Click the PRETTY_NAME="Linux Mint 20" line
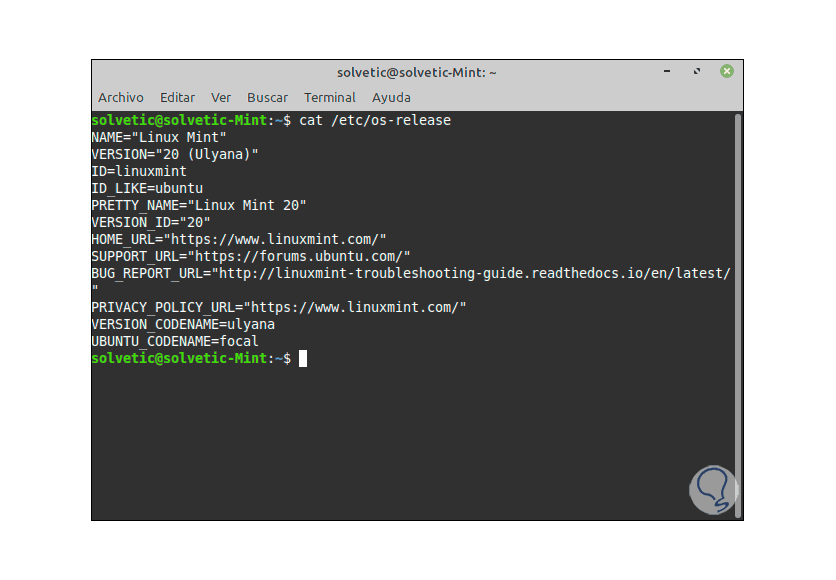This screenshot has width=836, height=580. point(199,206)
